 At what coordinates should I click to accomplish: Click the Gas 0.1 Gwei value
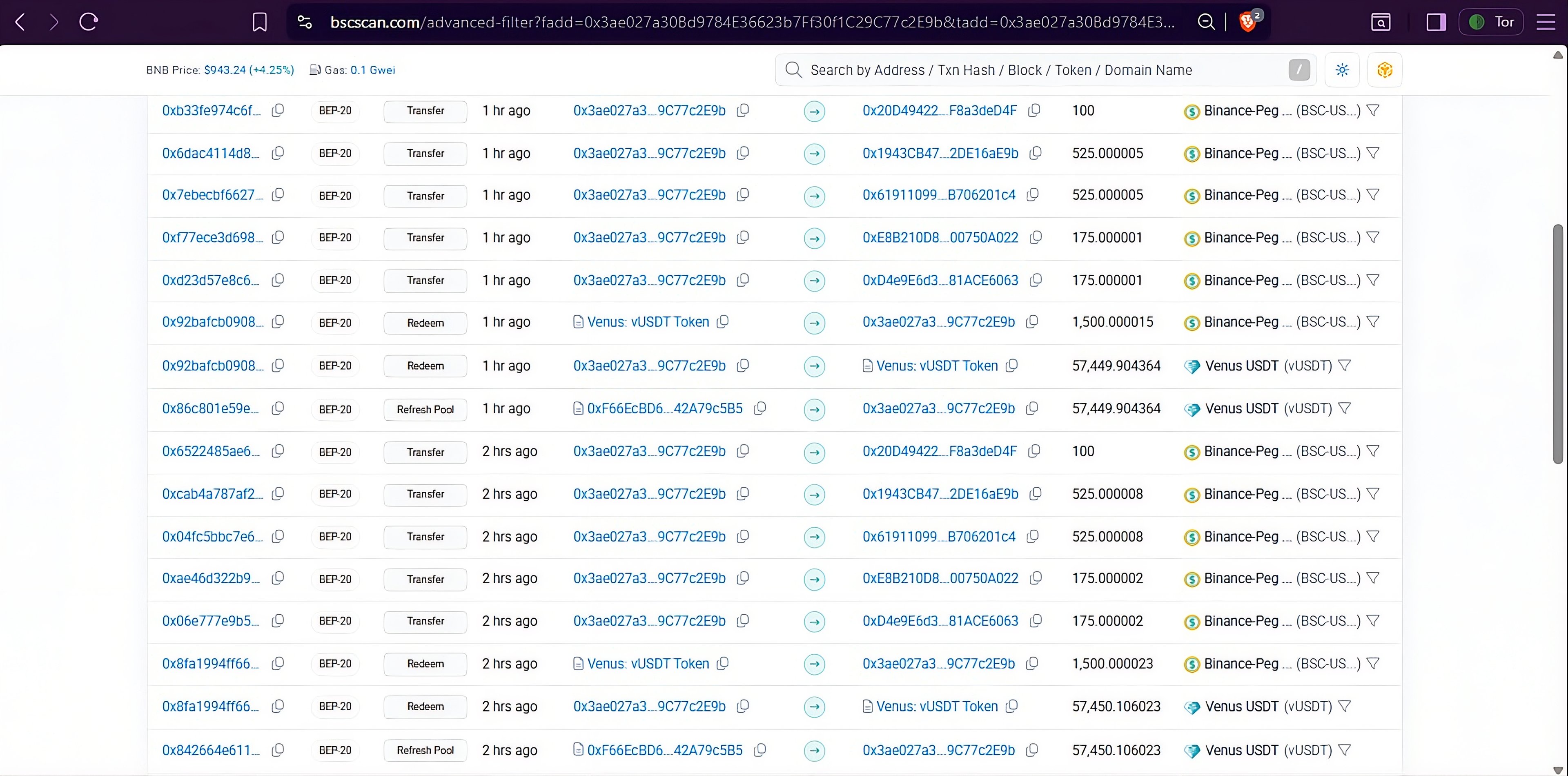pyautogui.click(x=372, y=70)
